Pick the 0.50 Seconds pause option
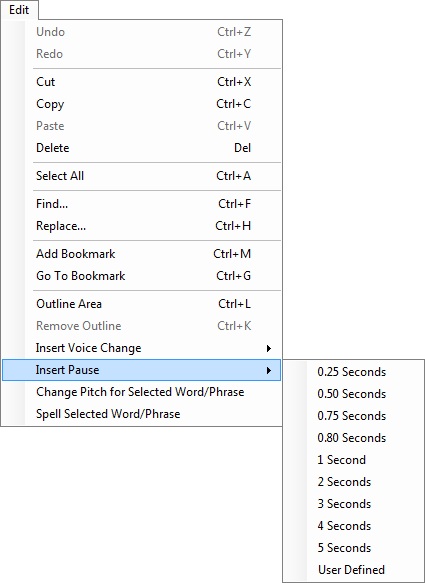The height and width of the screenshot is (583, 425). (353, 394)
